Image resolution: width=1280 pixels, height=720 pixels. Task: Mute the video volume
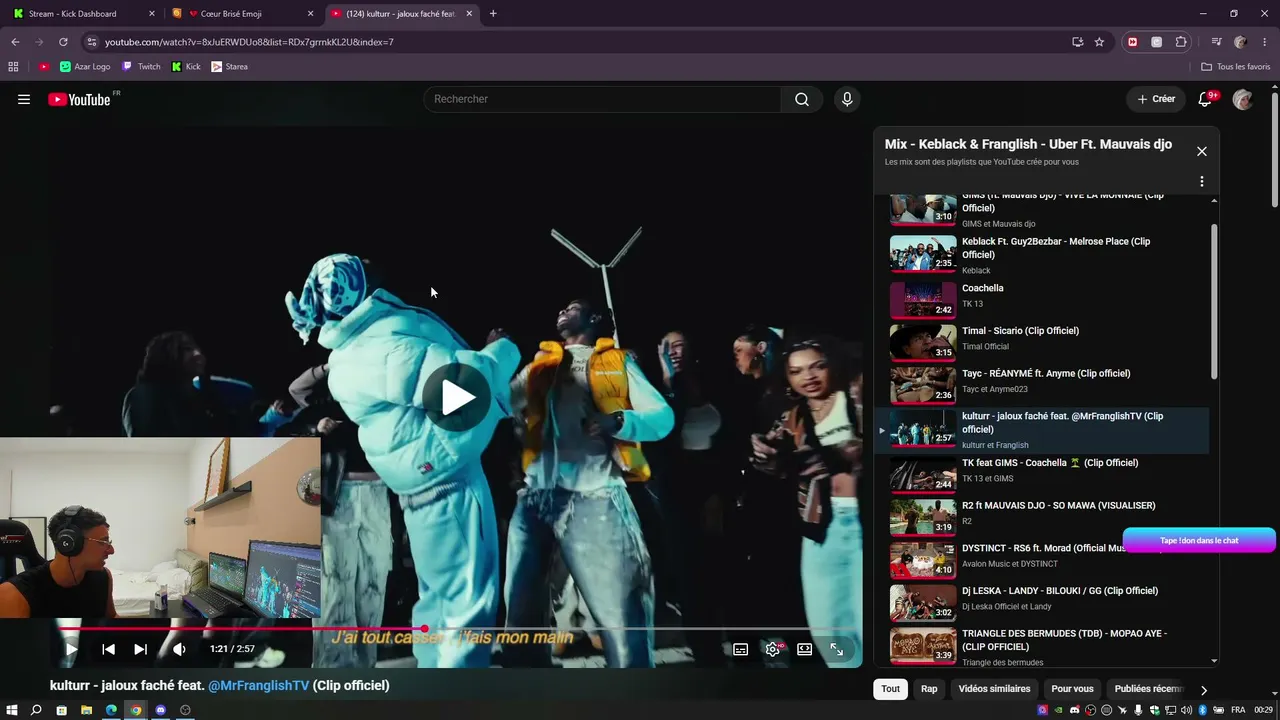coord(179,649)
